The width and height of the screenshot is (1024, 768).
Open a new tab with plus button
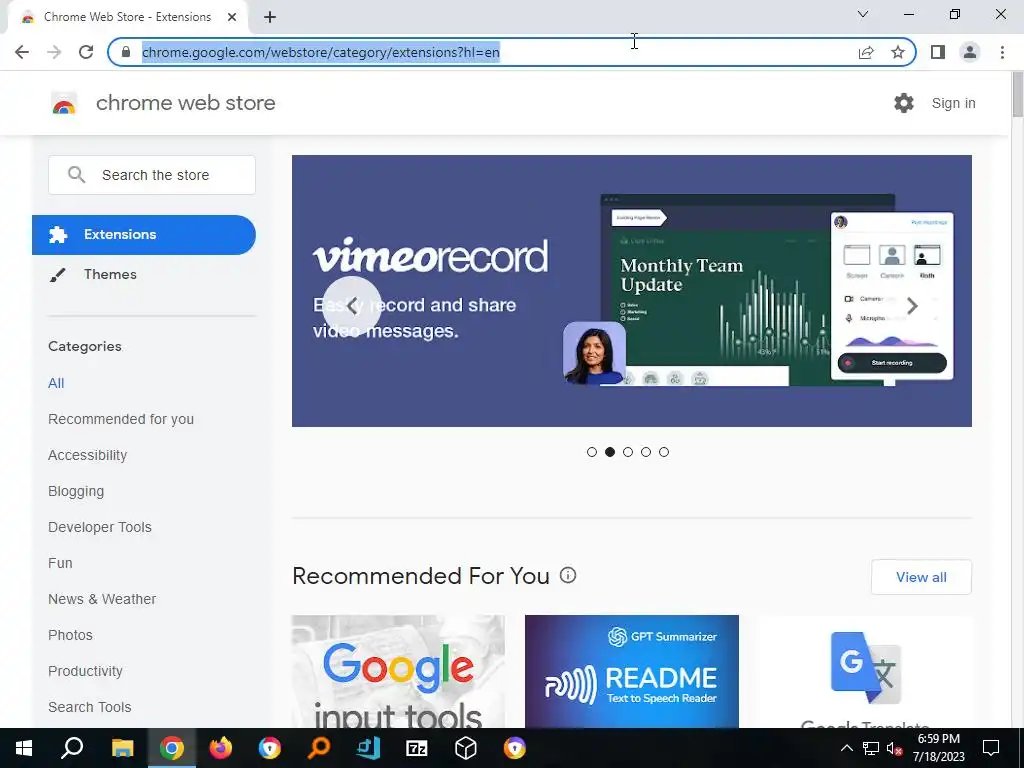pyautogui.click(x=270, y=17)
